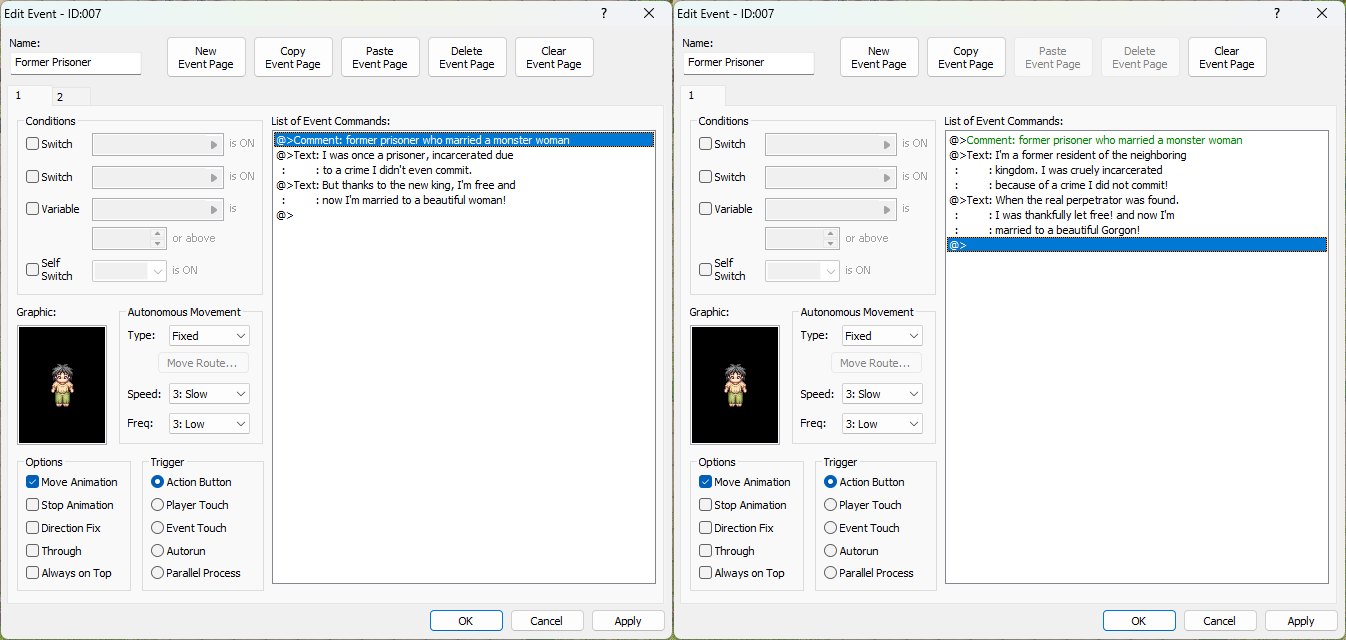Select Player Touch trigger in left window
1346x640 pixels.
click(x=157, y=505)
